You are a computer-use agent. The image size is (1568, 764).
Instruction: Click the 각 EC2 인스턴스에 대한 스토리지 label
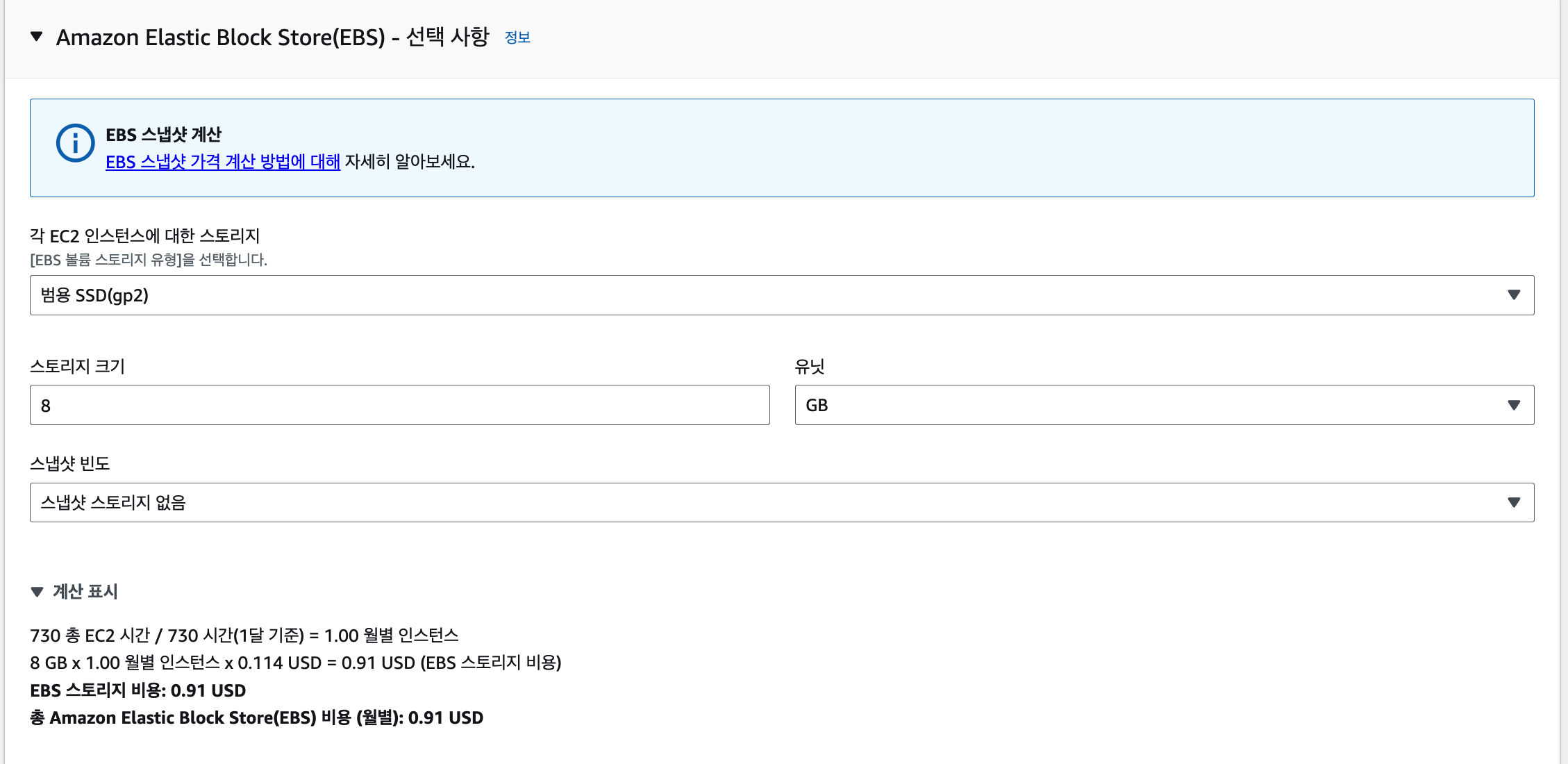(x=144, y=236)
